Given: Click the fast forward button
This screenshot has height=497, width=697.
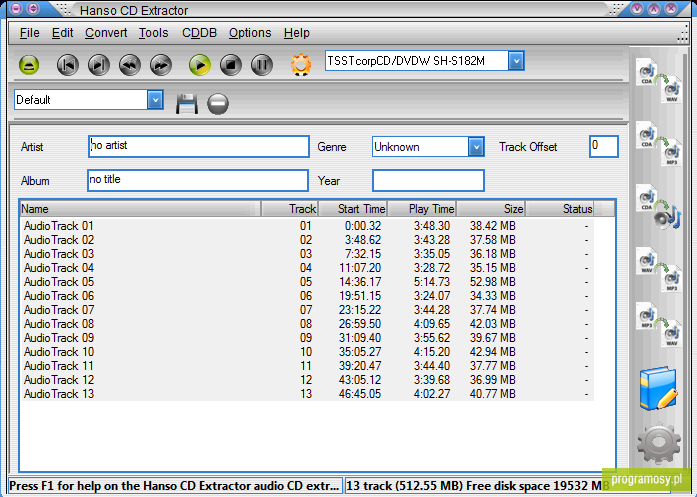Looking at the screenshot, I should click(161, 65).
